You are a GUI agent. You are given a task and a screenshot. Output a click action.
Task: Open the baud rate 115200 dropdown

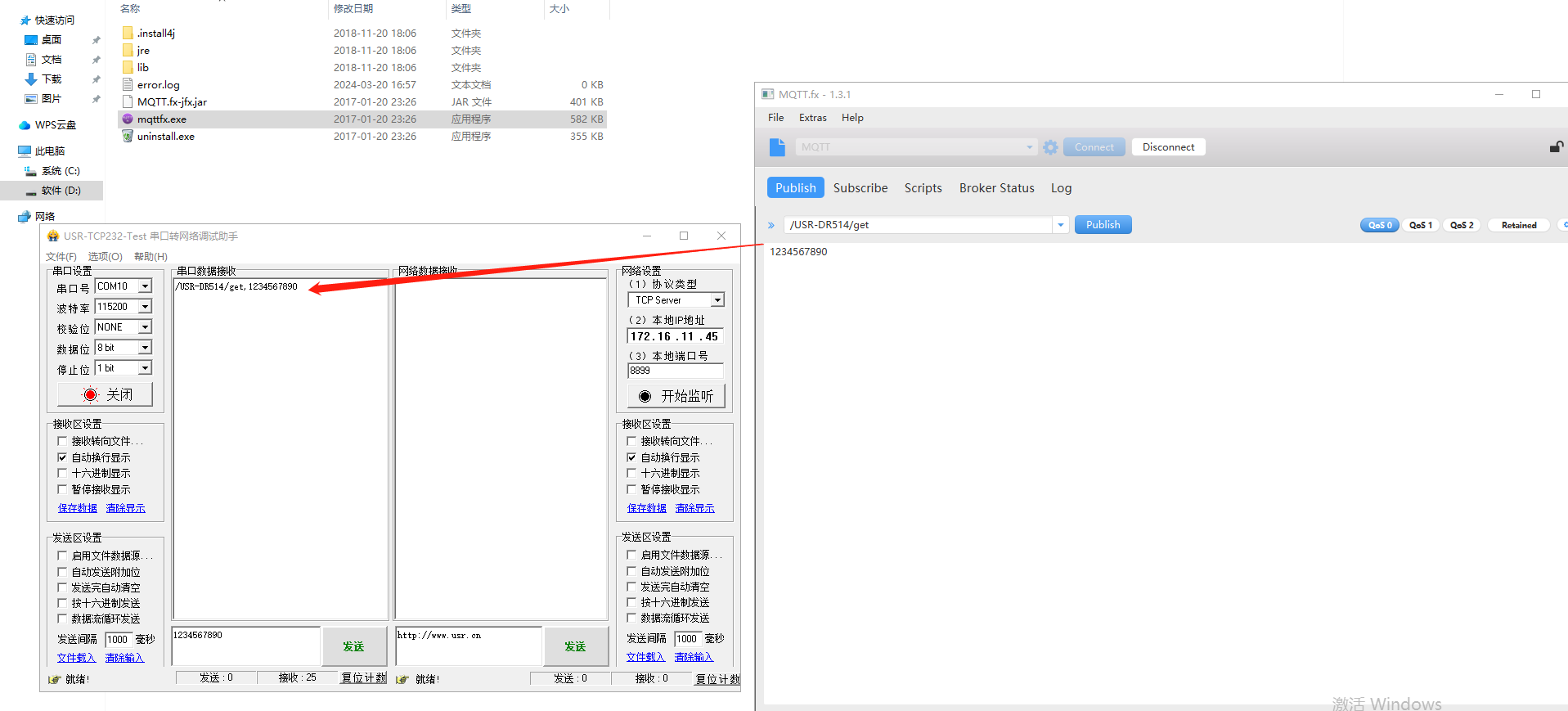pyautogui.click(x=145, y=307)
